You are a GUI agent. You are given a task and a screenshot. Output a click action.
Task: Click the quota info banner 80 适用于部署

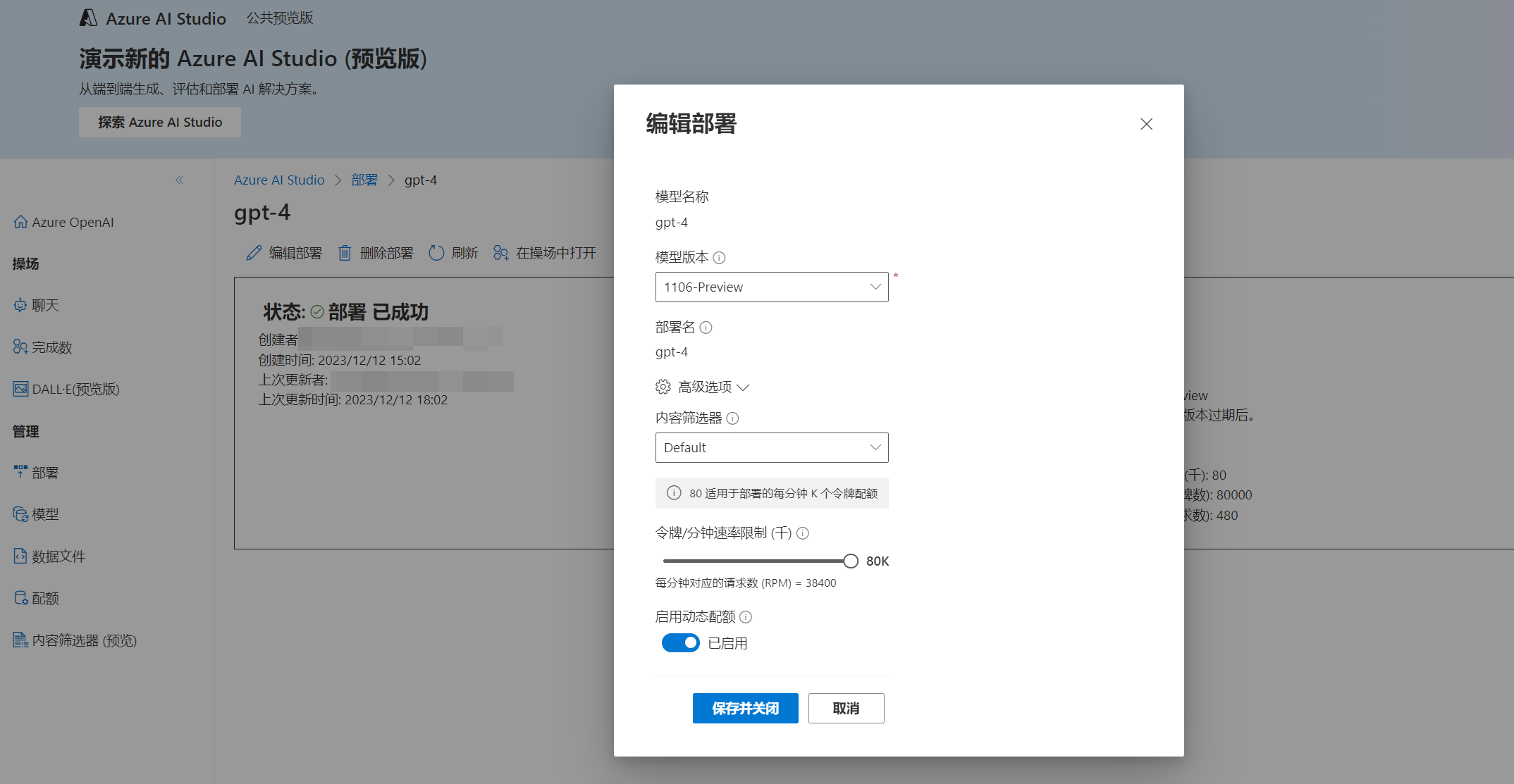pos(772,493)
